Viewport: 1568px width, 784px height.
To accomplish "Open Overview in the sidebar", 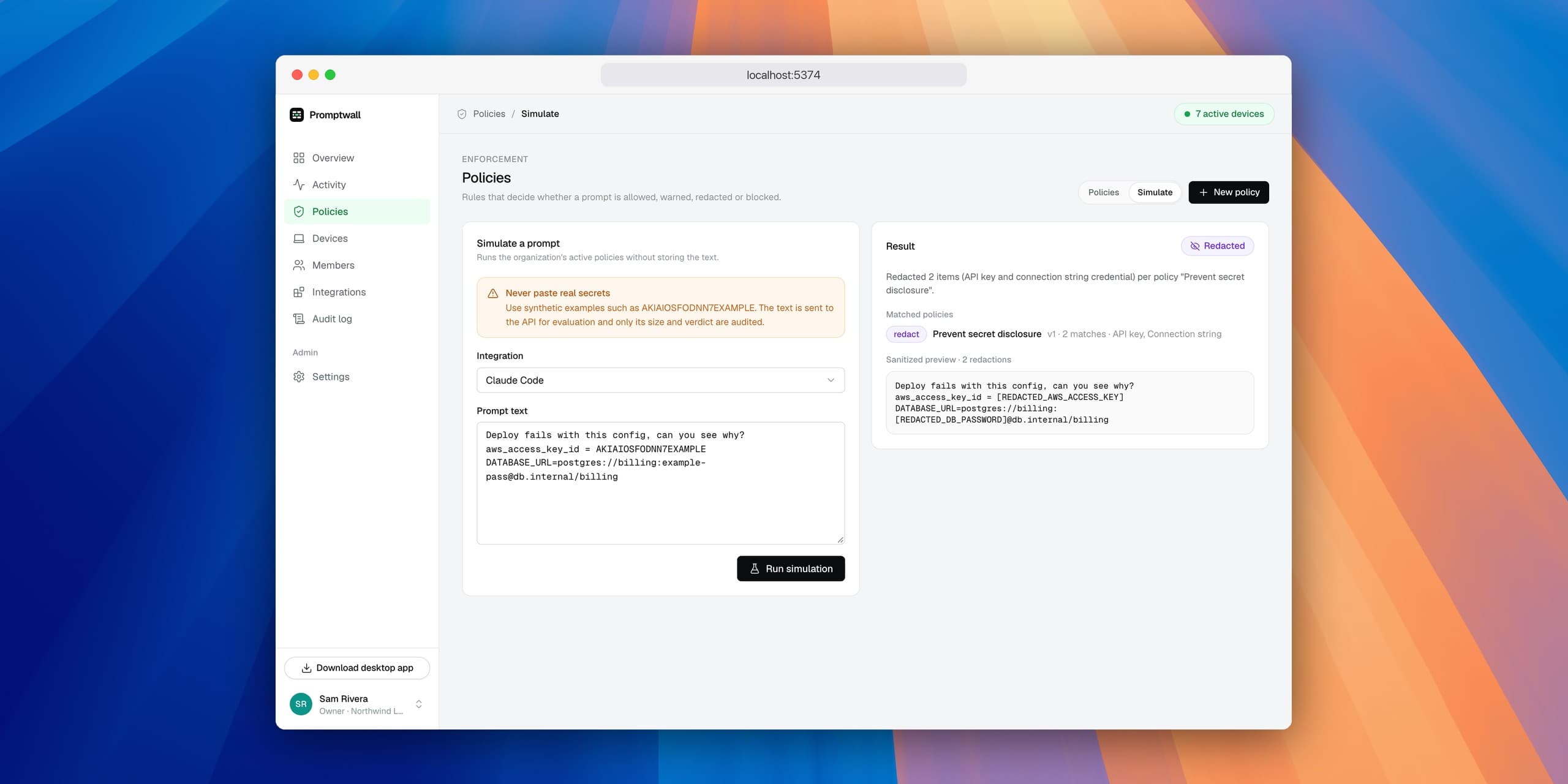I will coord(357,158).
